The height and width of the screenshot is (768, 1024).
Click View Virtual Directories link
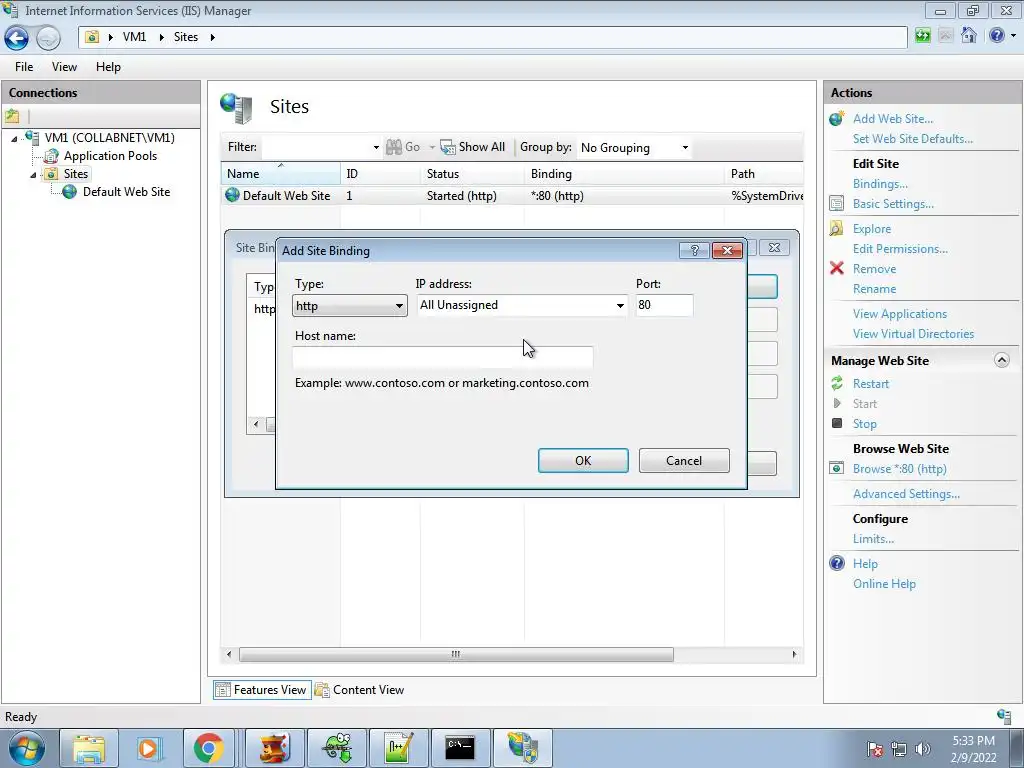coord(913,334)
